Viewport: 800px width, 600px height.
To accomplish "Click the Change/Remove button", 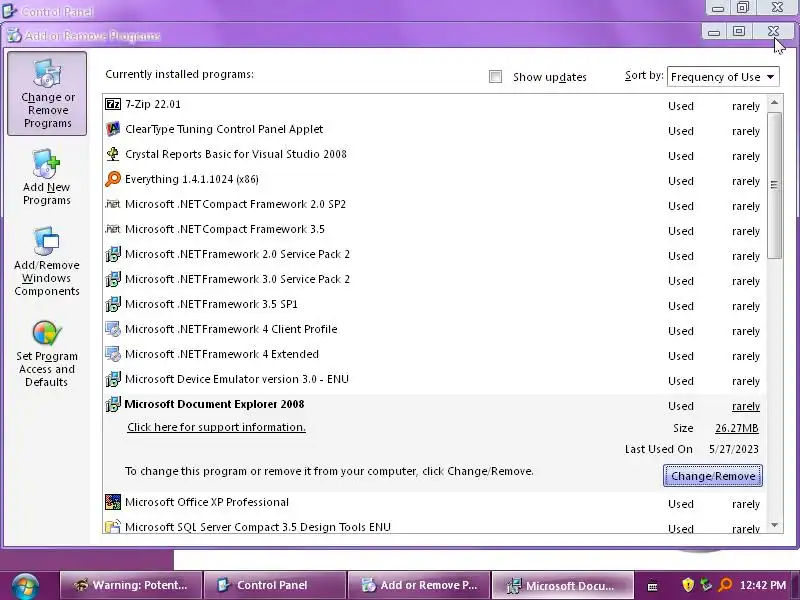I will point(713,476).
